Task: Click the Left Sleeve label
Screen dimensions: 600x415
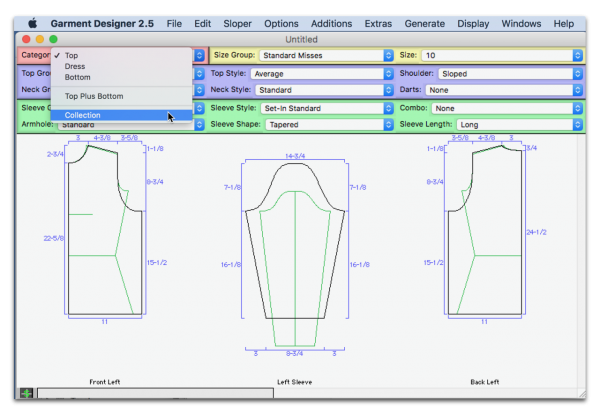Action: [295, 382]
